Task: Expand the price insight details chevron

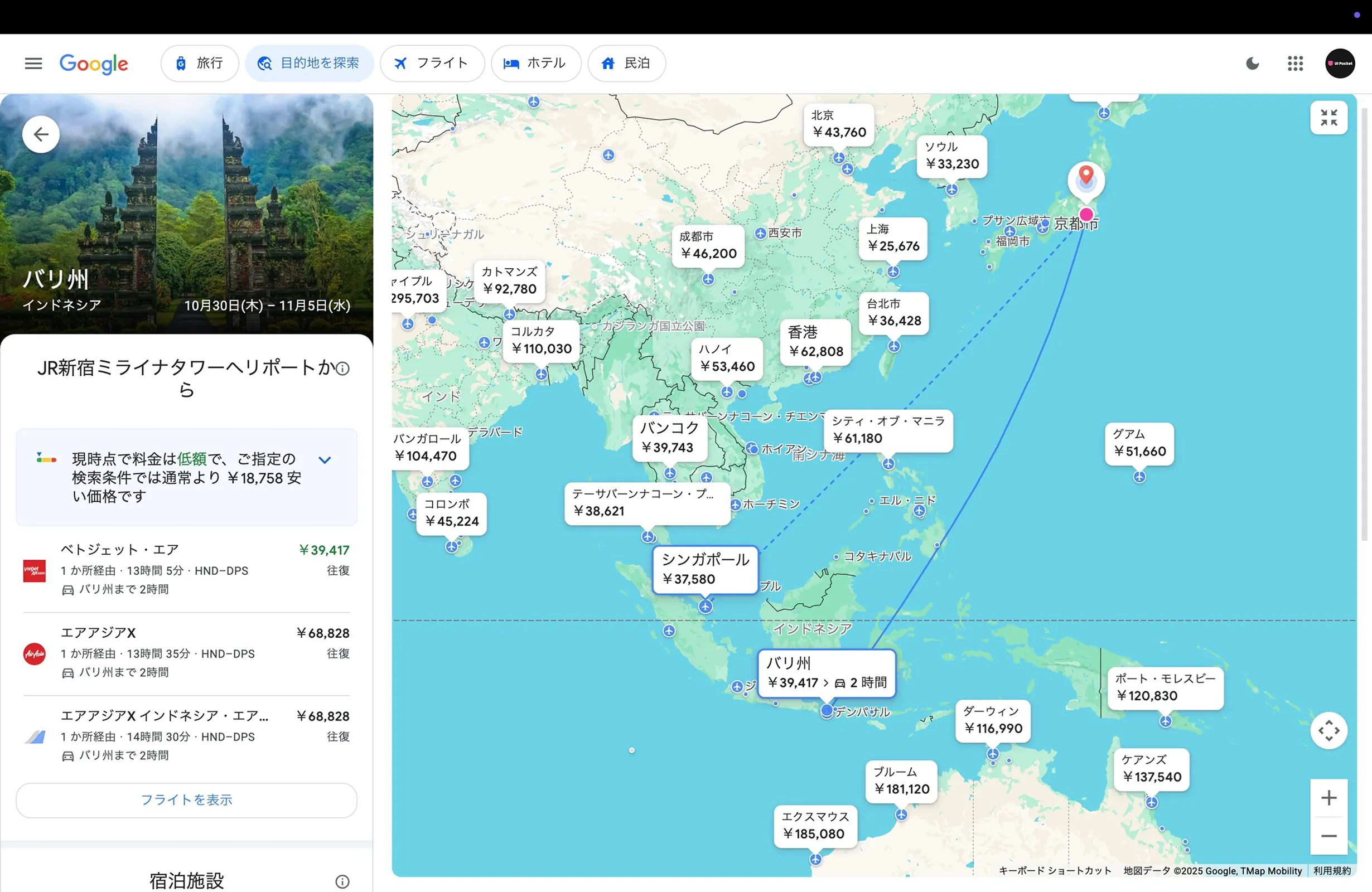Action: 325,460
